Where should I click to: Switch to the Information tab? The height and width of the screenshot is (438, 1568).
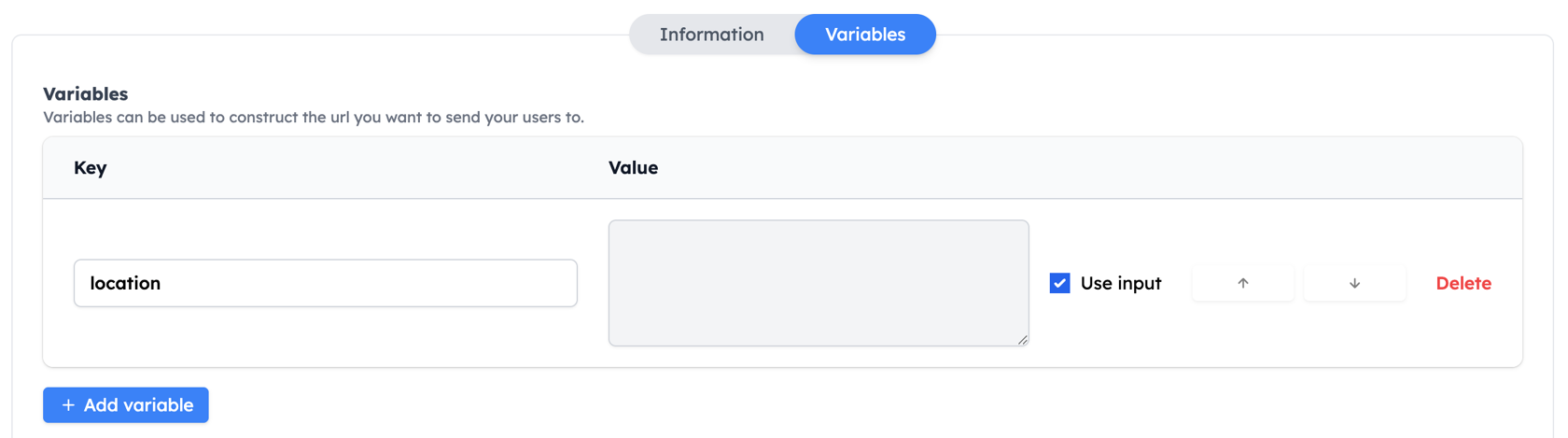[x=711, y=35]
